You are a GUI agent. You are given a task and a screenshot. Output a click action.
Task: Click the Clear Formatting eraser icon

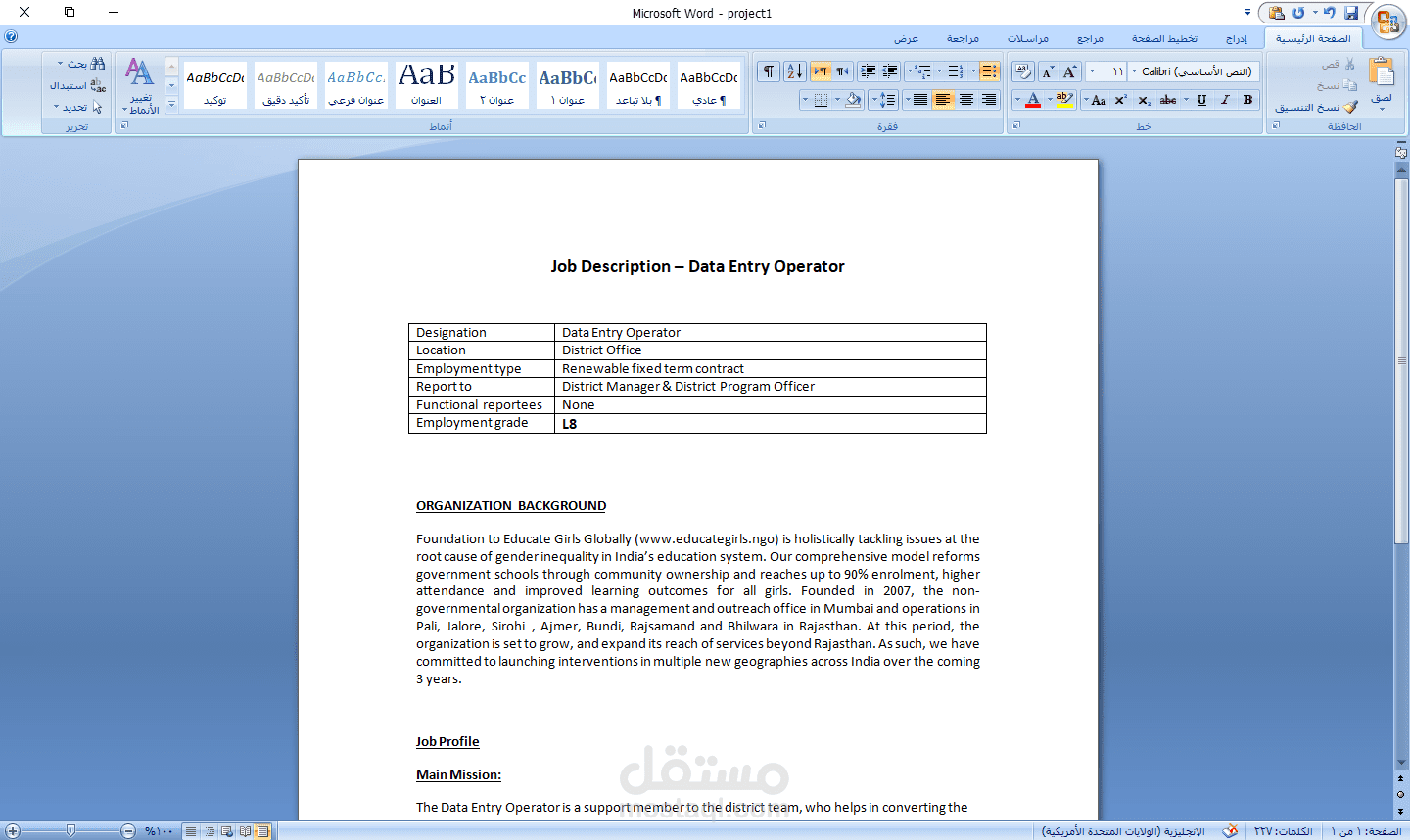[x=1022, y=71]
